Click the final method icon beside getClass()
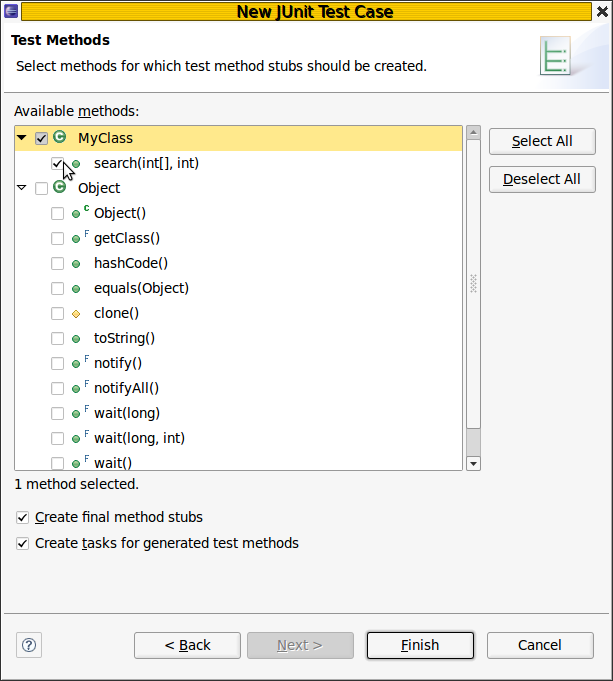The height and width of the screenshot is (681, 613). pos(80,237)
